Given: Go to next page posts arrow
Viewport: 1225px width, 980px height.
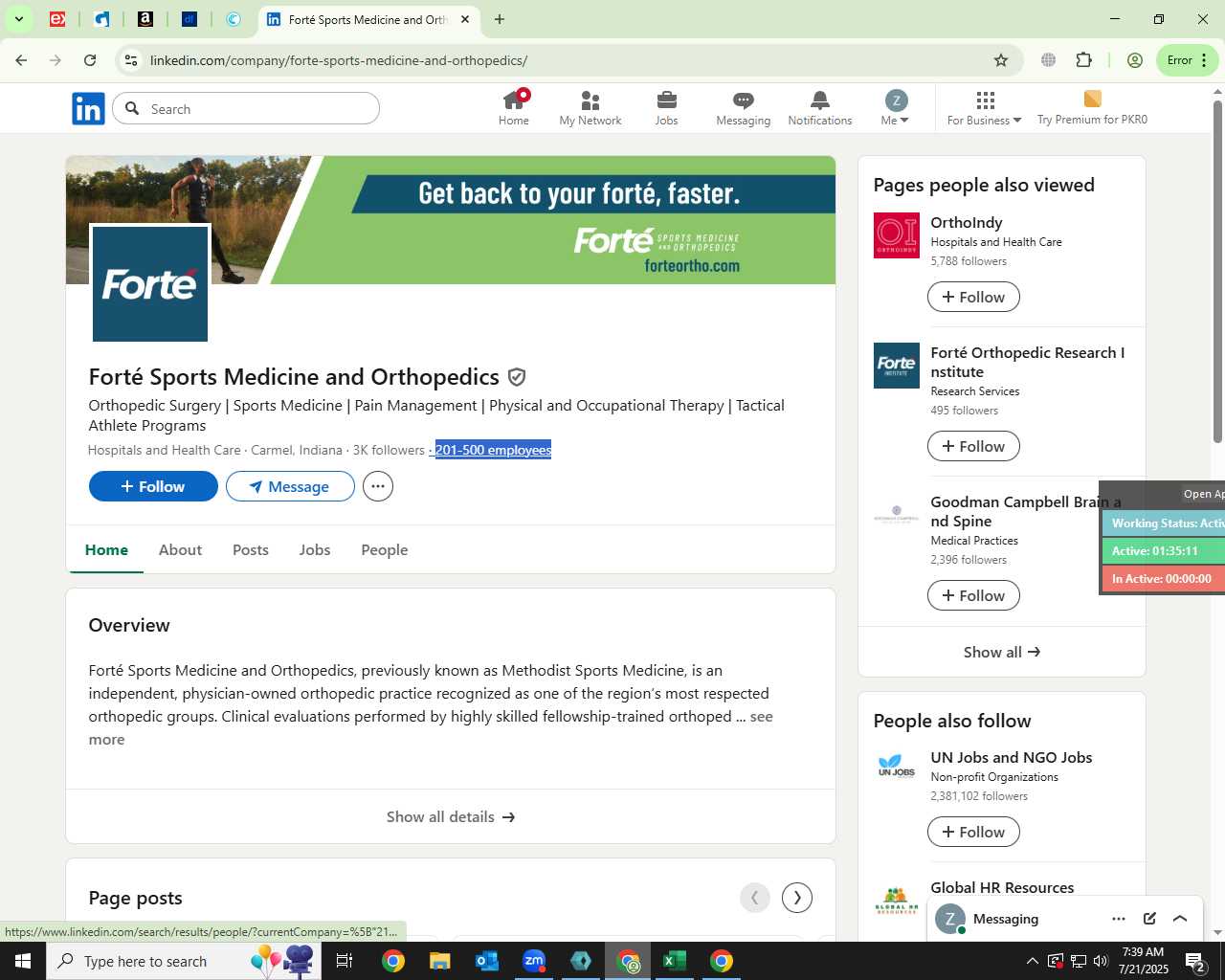Looking at the screenshot, I should tap(797, 897).
